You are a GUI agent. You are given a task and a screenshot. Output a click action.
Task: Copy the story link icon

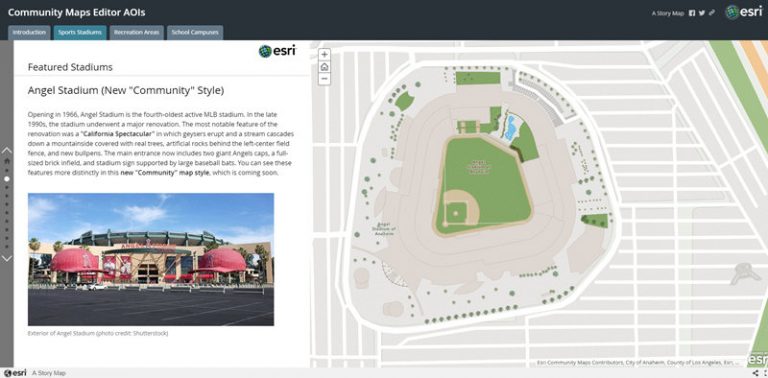pyautogui.click(x=711, y=13)
